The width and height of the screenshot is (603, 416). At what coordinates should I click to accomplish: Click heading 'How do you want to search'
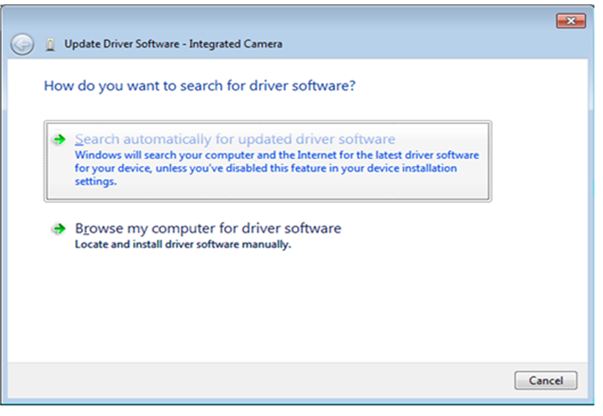[x=200, y=86]
